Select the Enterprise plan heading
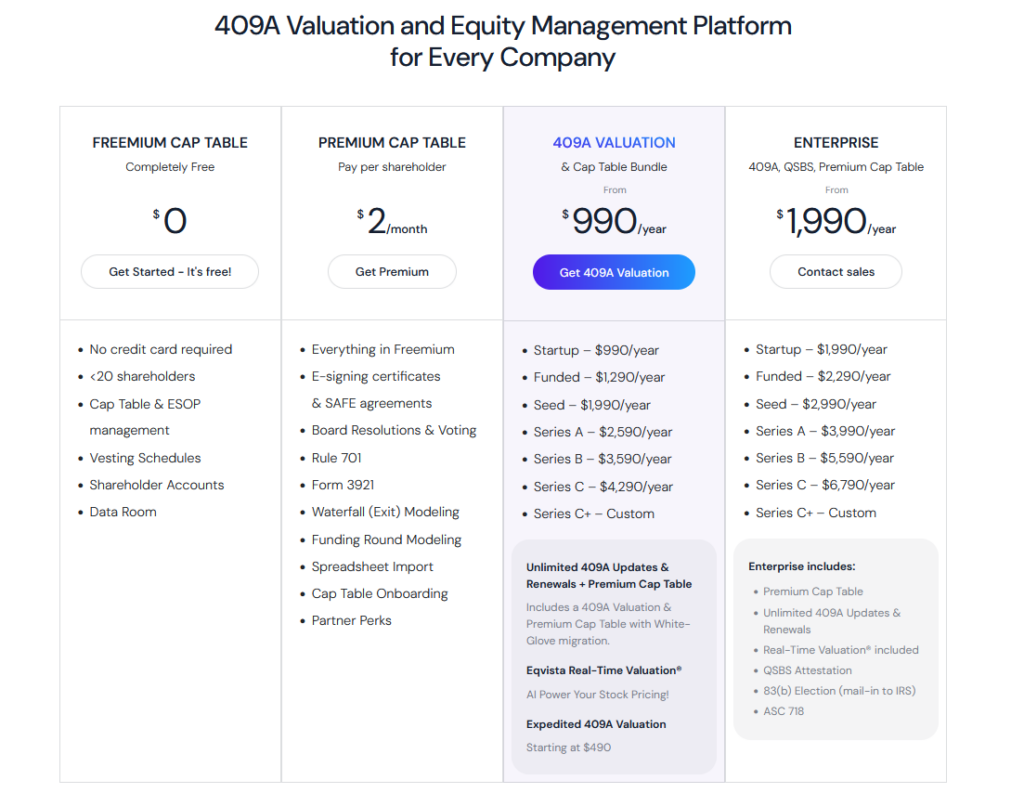 point(836,142)
